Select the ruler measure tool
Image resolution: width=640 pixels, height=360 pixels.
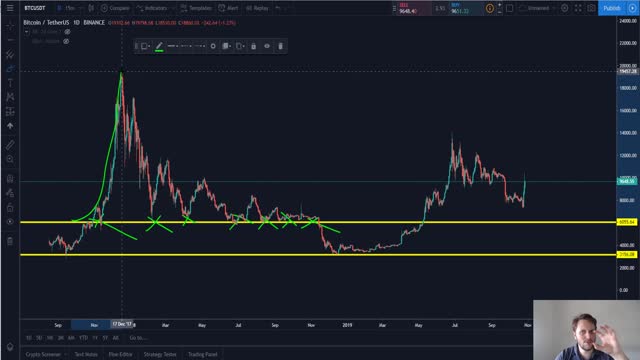pos(10,145)
